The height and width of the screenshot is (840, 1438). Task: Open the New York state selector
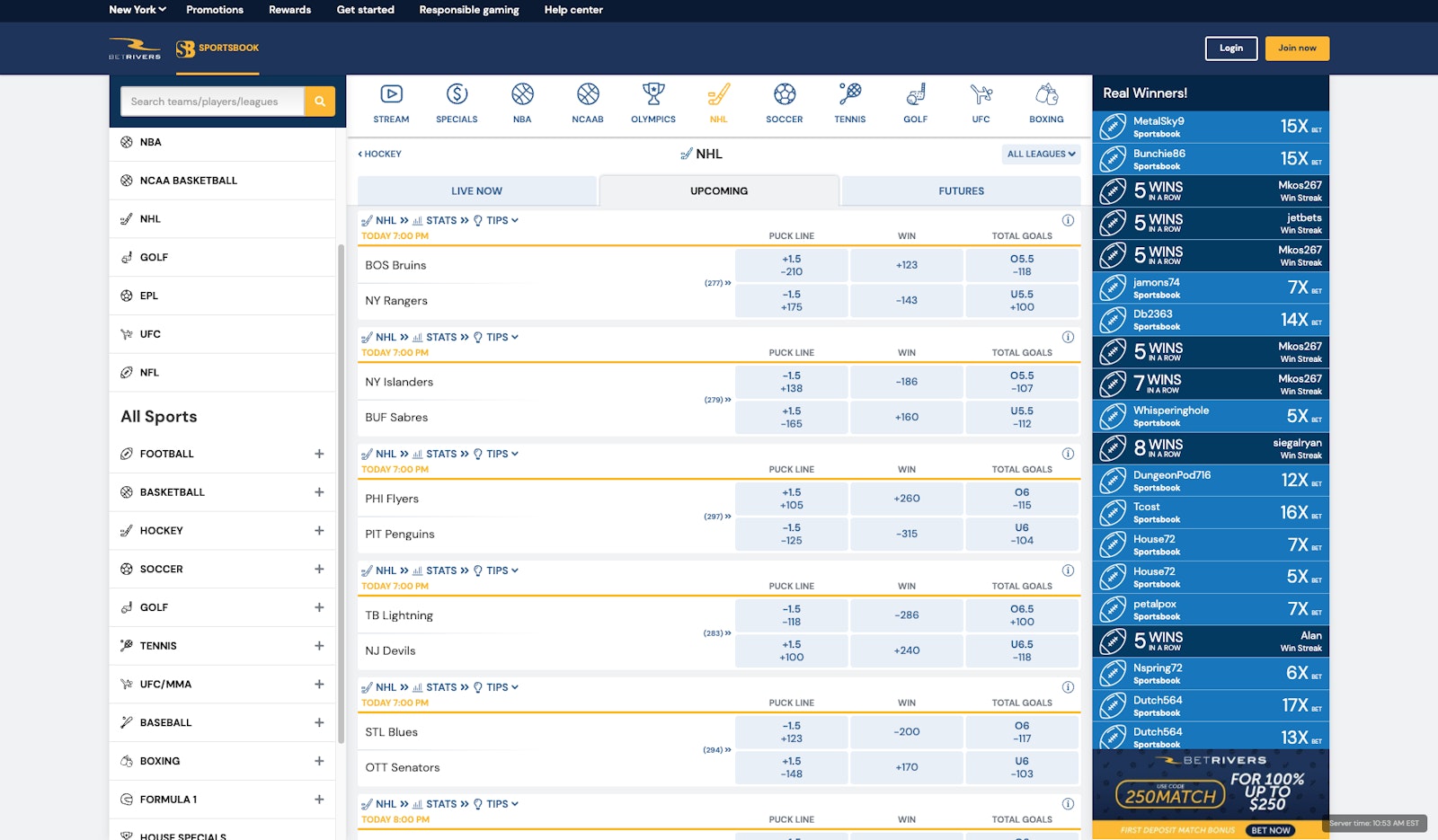[138, 10]
